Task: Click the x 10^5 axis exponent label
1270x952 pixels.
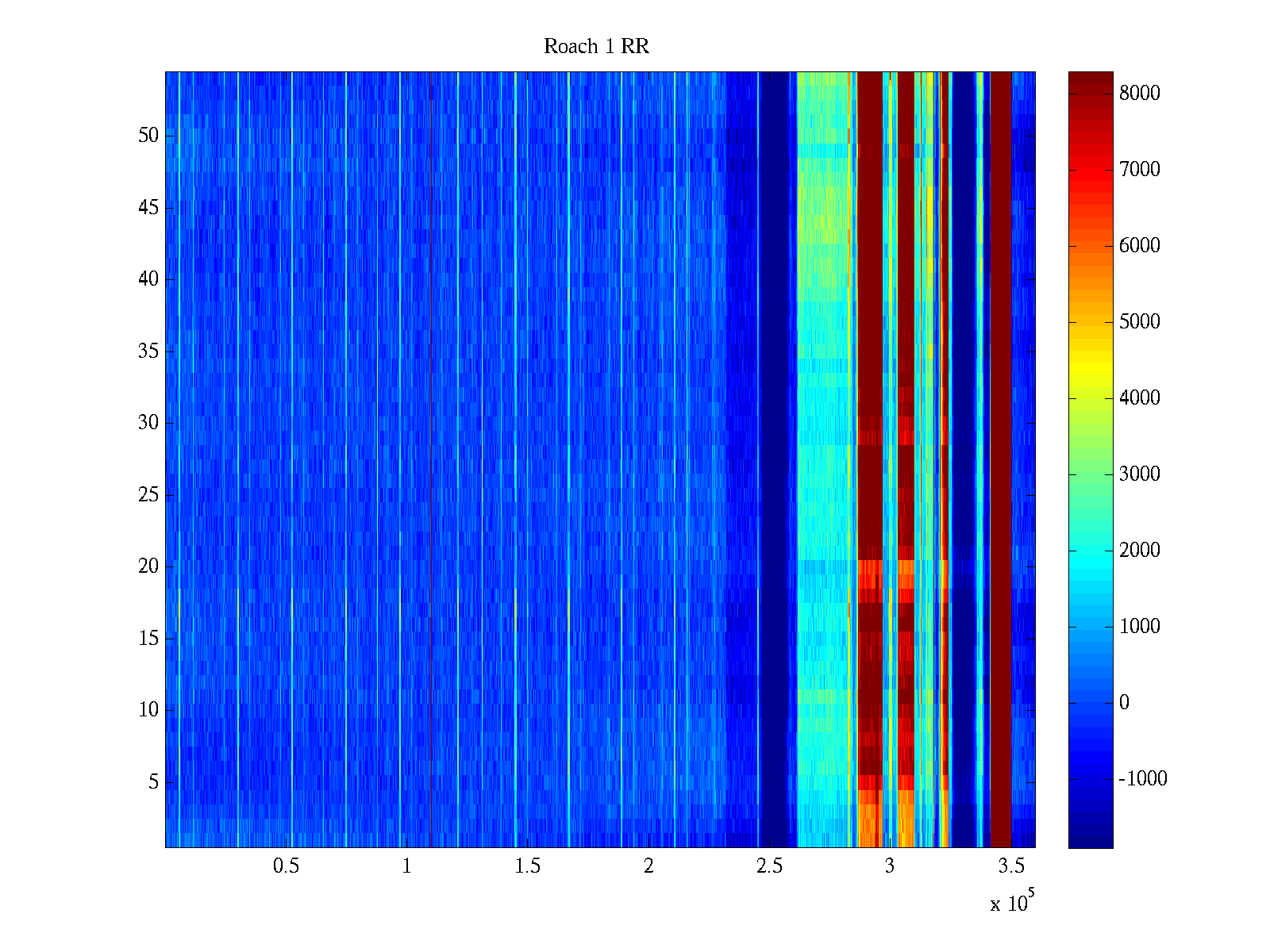Action: 1012,902
